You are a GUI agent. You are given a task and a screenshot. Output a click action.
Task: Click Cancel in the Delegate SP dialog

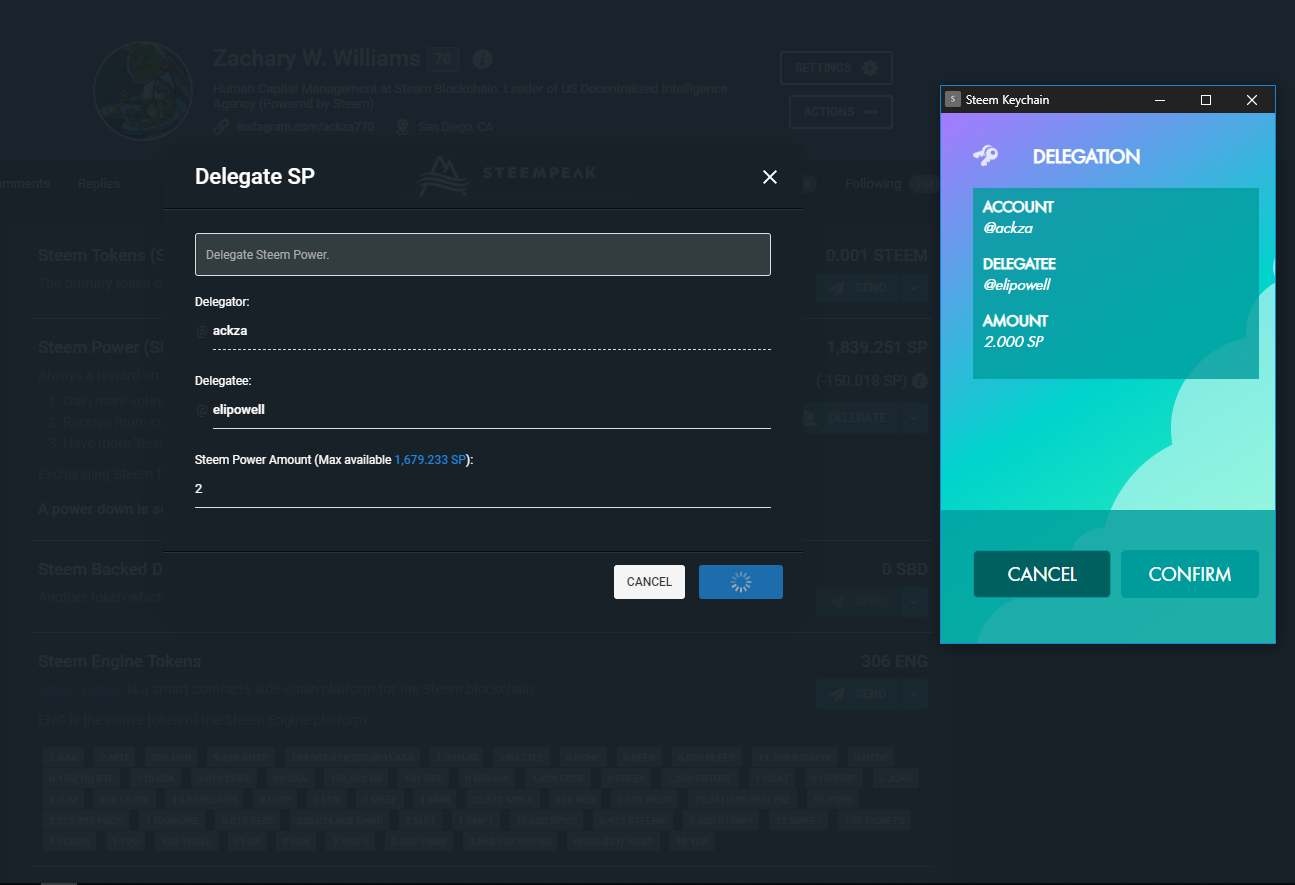[649, 582]
